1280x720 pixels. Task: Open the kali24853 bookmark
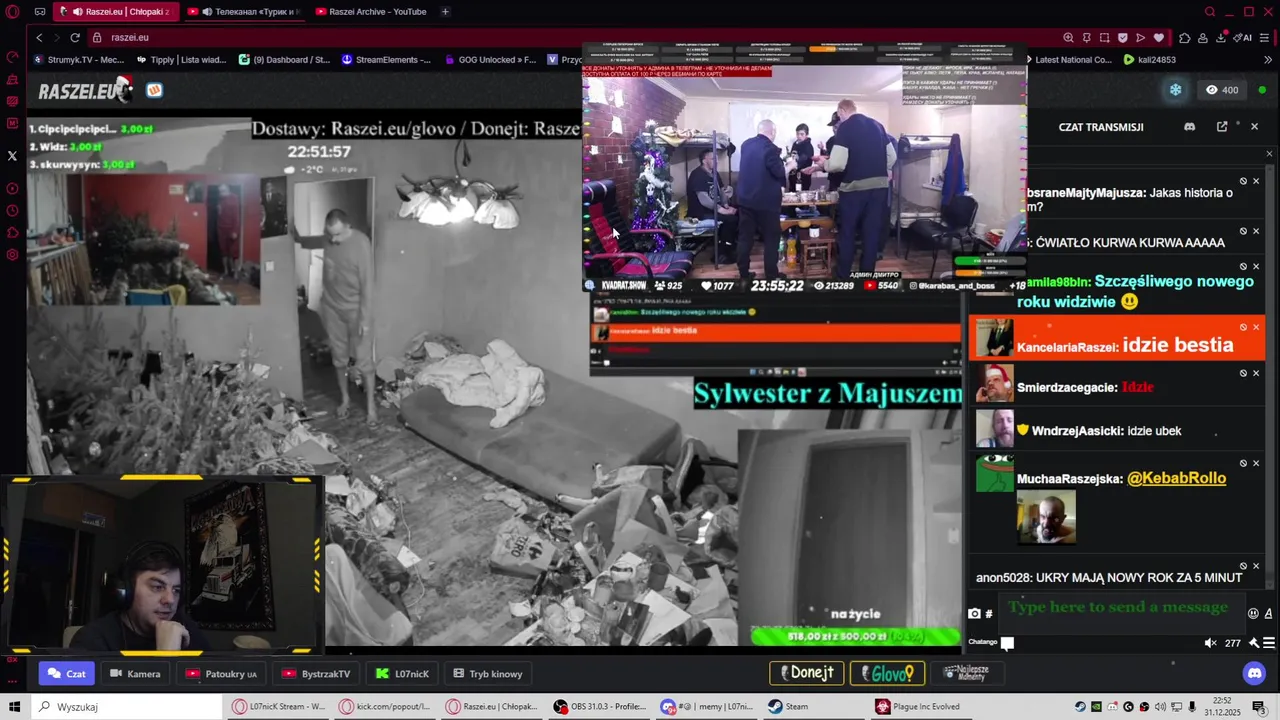click(1149, 60)
